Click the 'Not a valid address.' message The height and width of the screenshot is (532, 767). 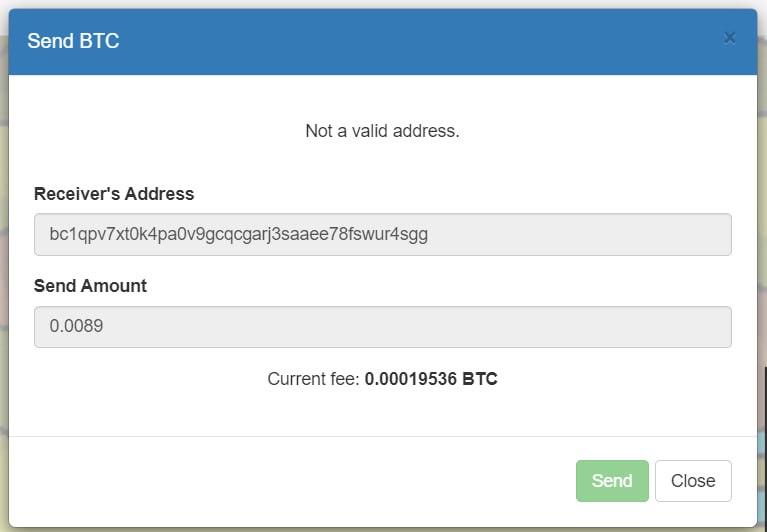[x=383, y=131]
